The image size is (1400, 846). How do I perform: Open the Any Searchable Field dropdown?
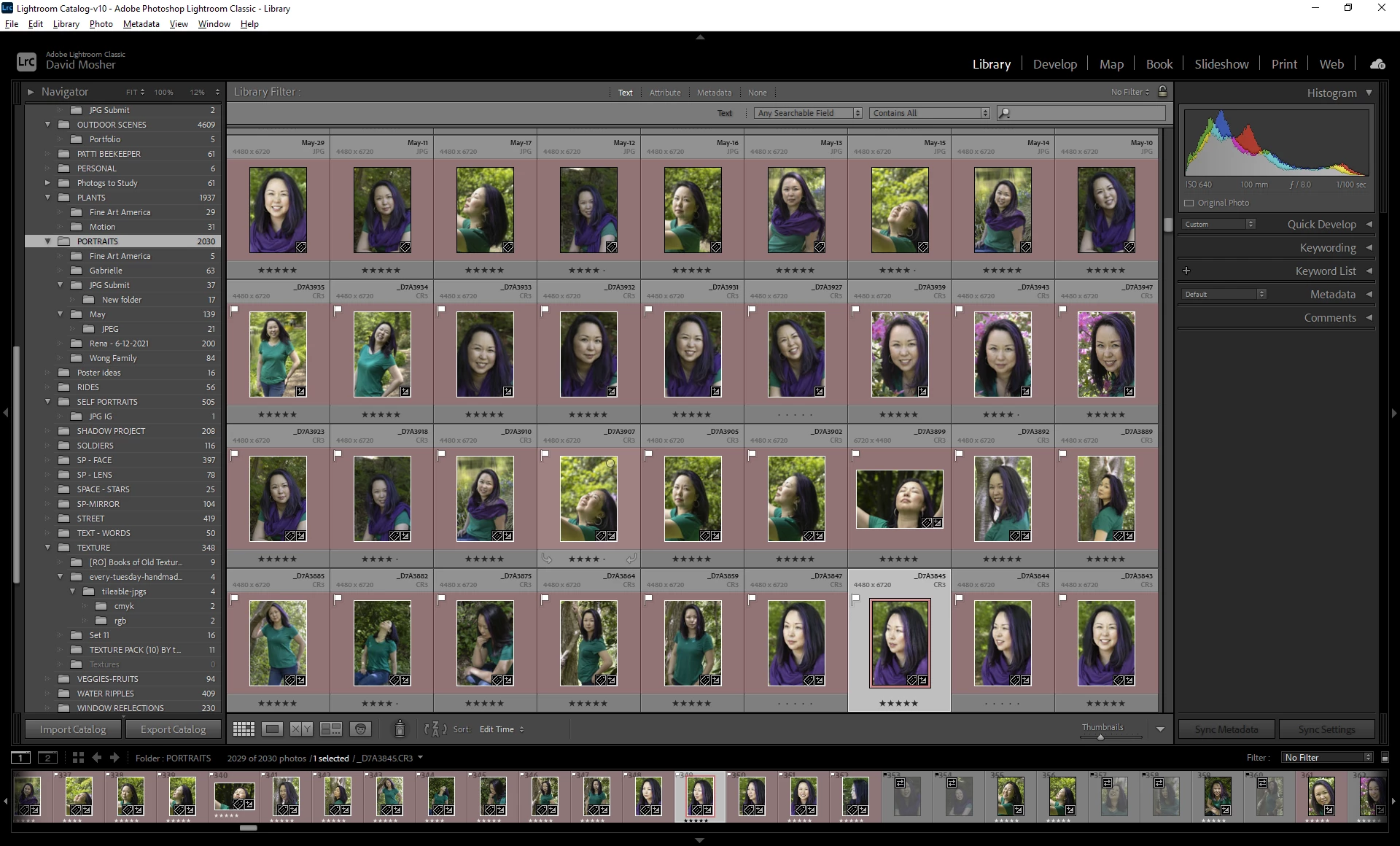809,113
